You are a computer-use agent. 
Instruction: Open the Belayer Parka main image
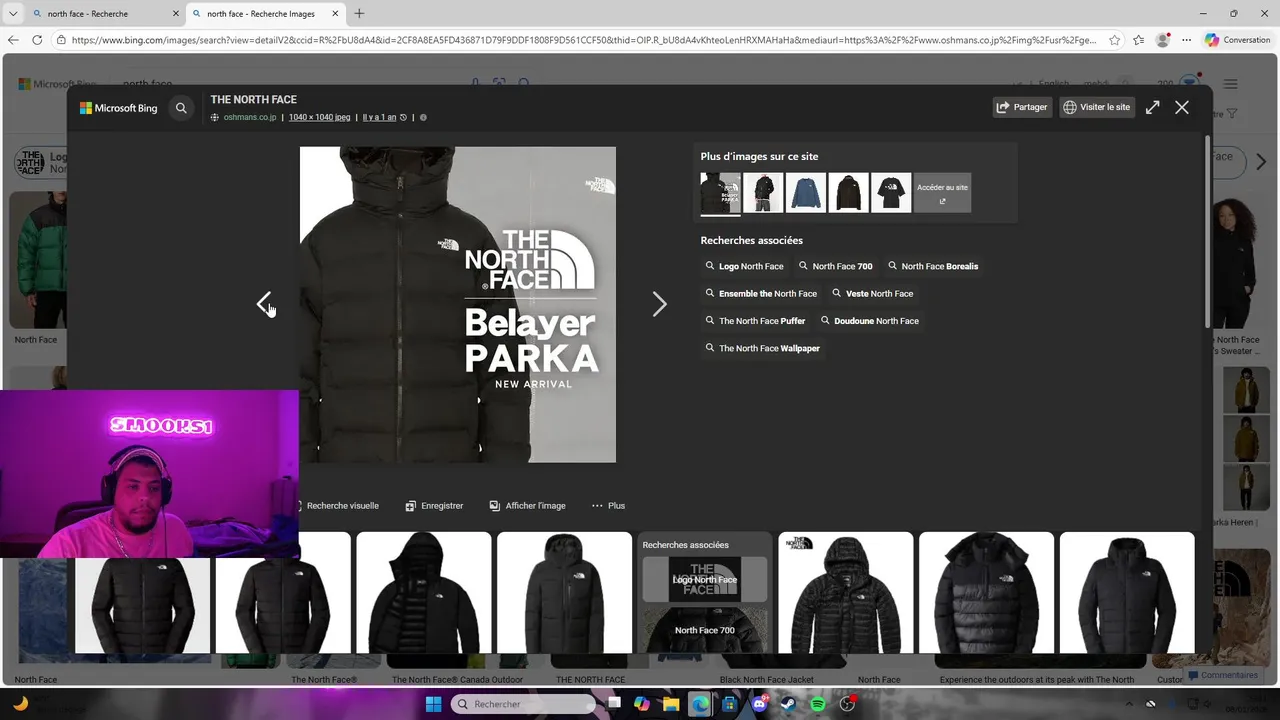[458, 305]
